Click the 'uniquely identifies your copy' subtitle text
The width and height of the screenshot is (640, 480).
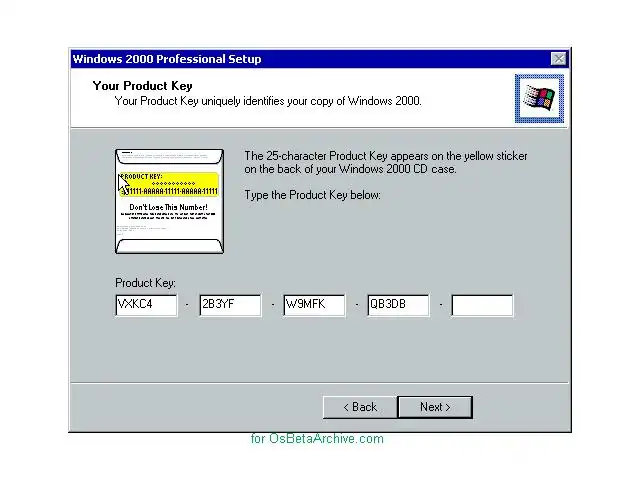268,101
